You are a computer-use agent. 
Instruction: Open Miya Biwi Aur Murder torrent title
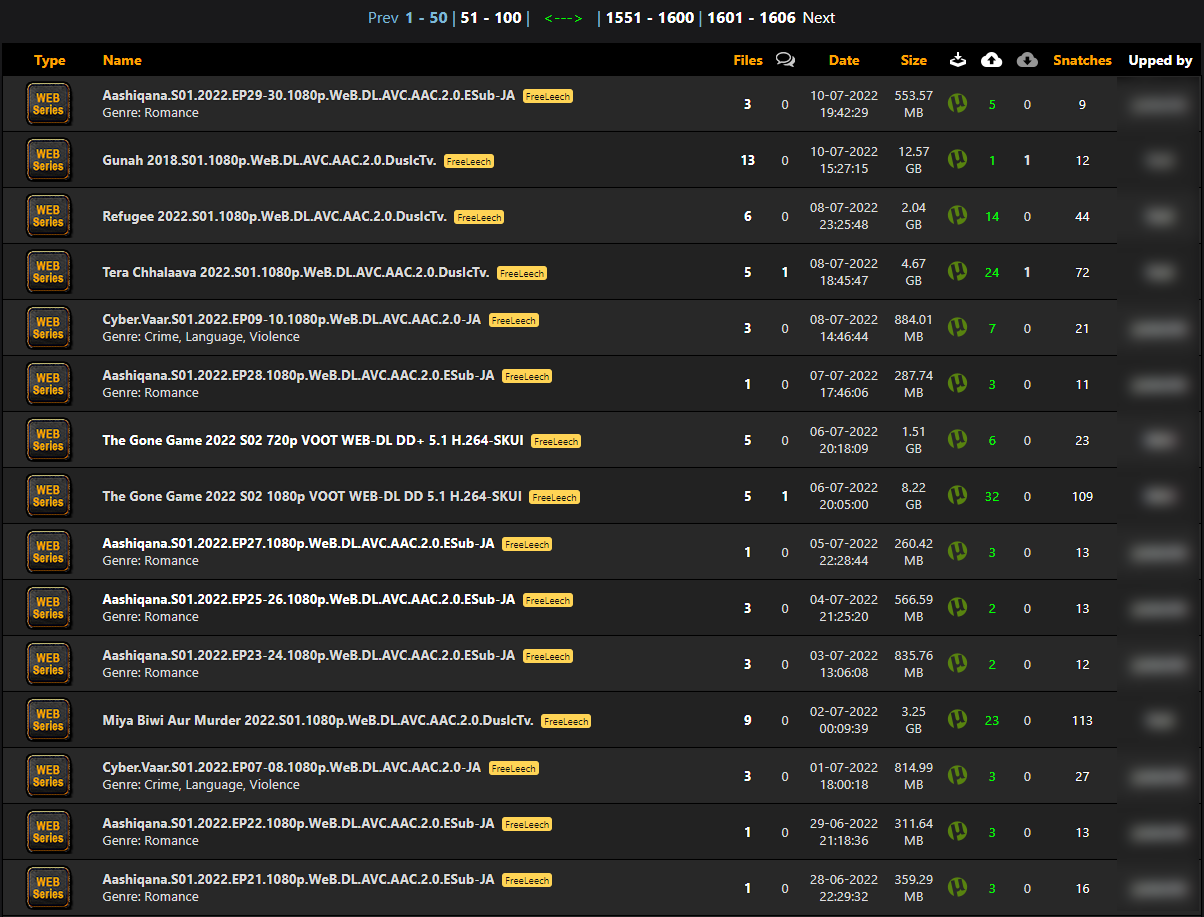[318, 720]
